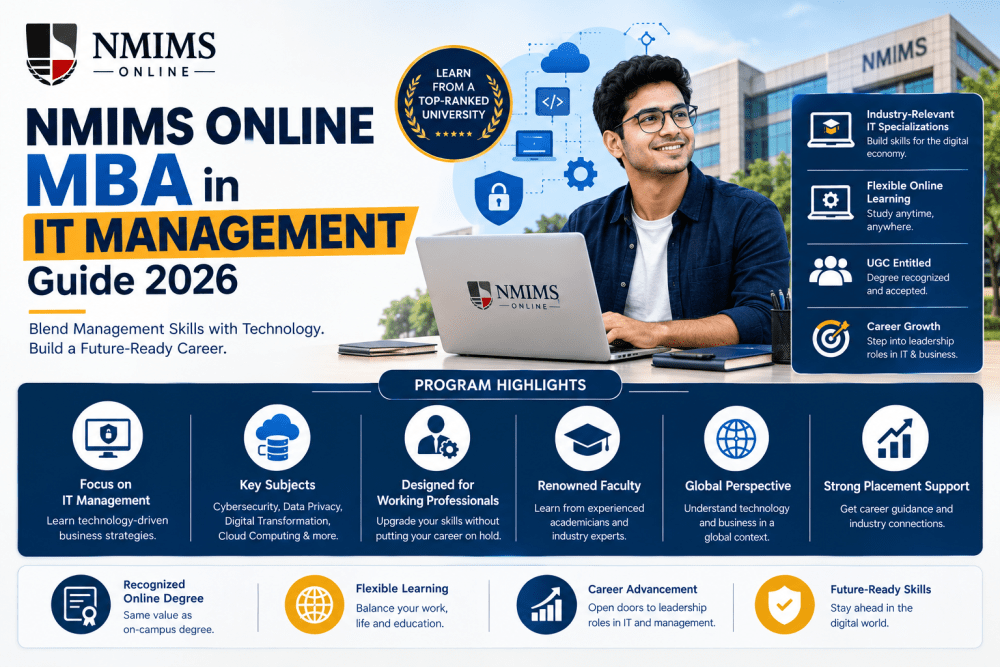This screenshot has height=667, width=1000.
Task: Click the monitor shield icon for Focus on IT Management
Action: [108, 436]
